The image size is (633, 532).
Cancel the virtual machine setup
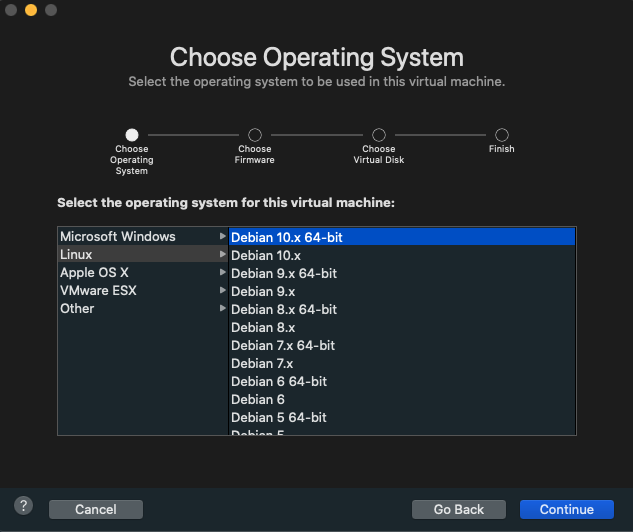96,509
